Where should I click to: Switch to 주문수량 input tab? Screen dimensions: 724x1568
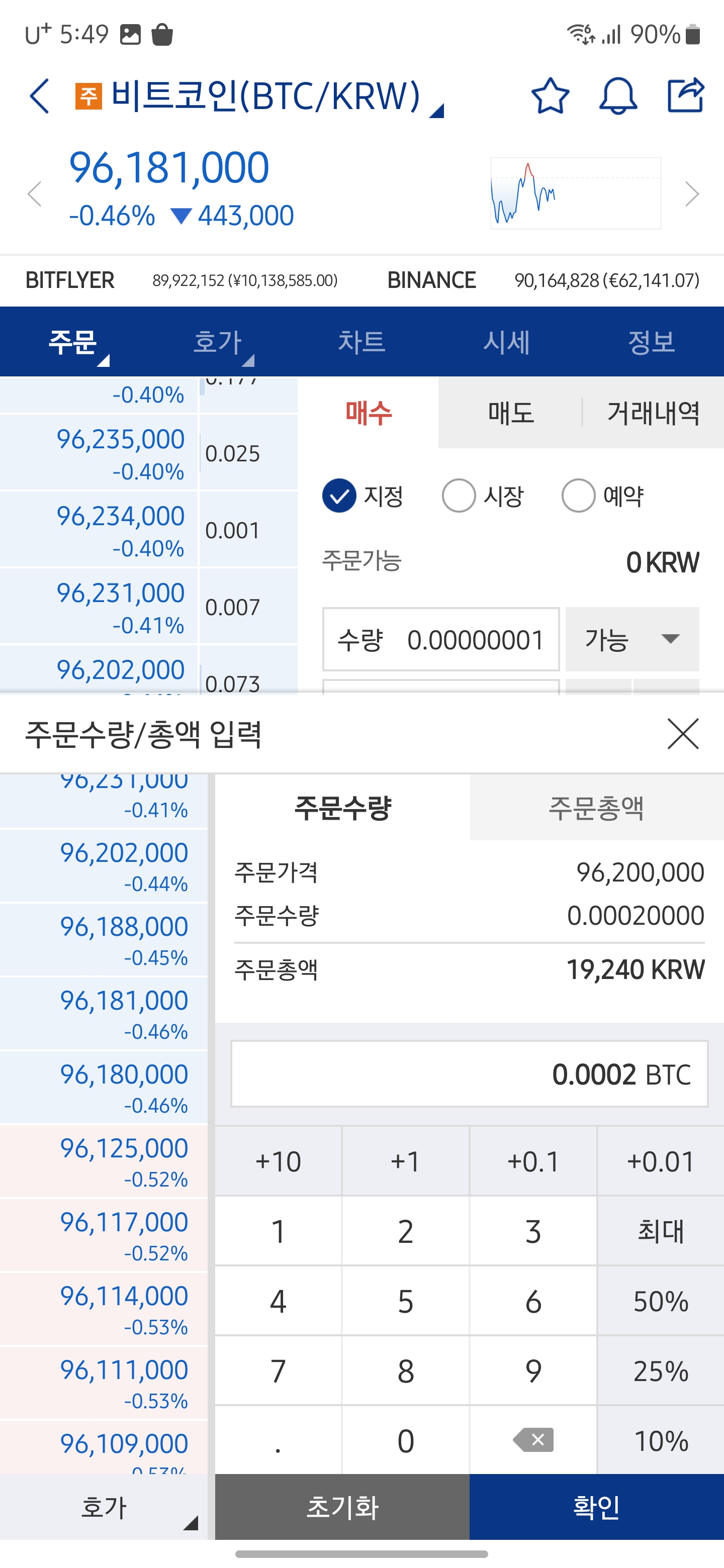pos(342,808)
